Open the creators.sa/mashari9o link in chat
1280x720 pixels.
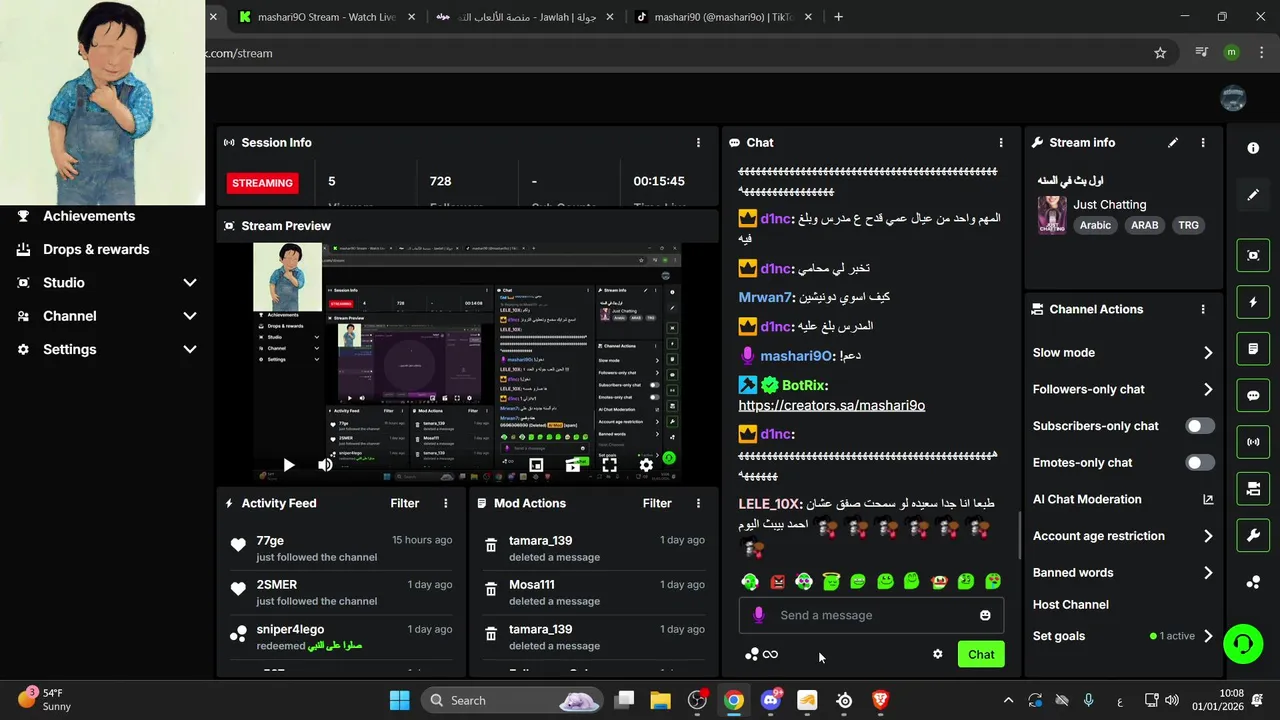tap(832, 405)
